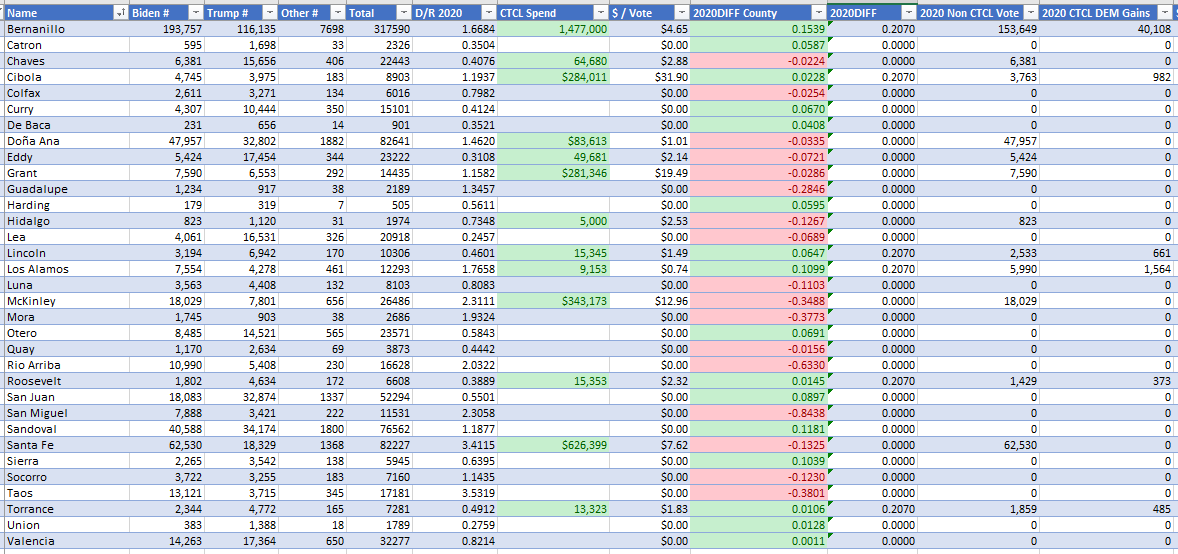1178x554 pixels.
Task: Select Mora's red cell -0.3773
Action: (759, 316)
